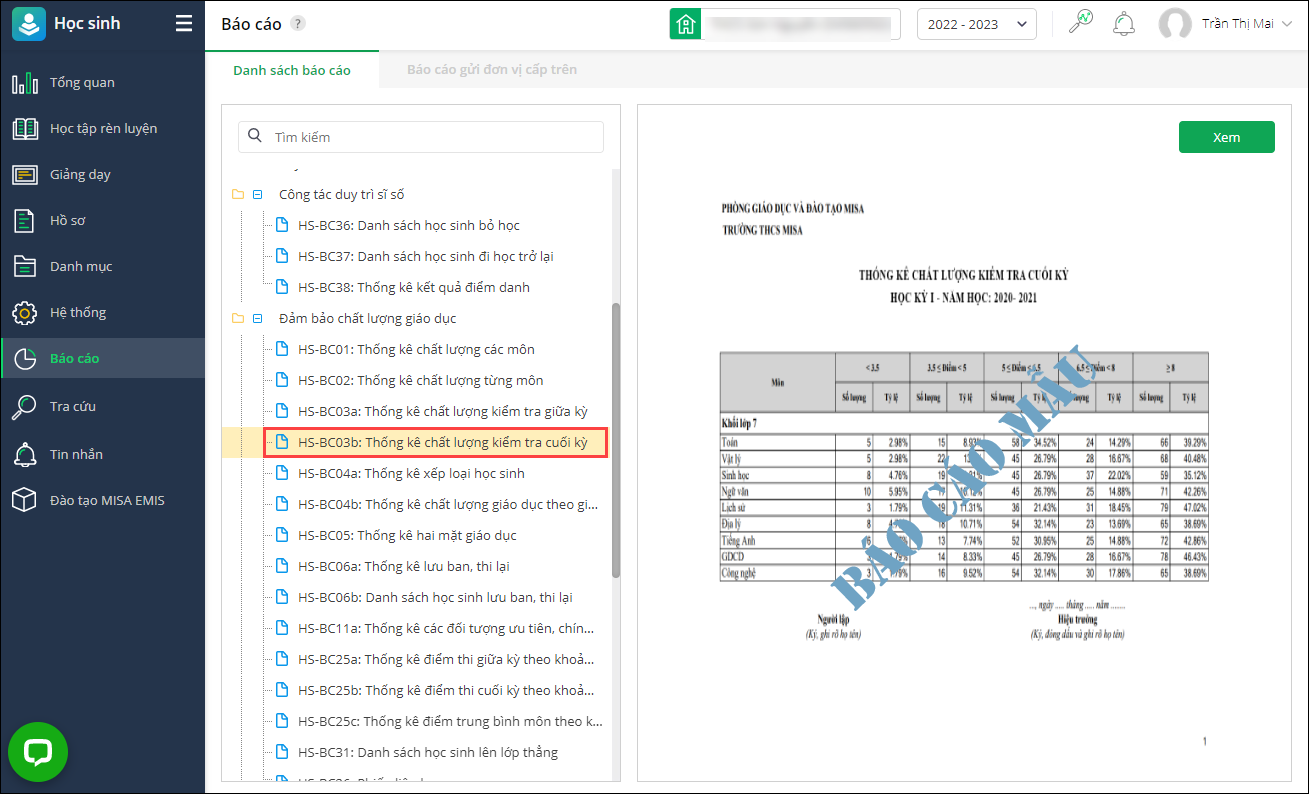This screenshot has height=794, width=1309.
Task: Select report HS-BC37 học sinh đi học trở lại
Action: (426, 256)
